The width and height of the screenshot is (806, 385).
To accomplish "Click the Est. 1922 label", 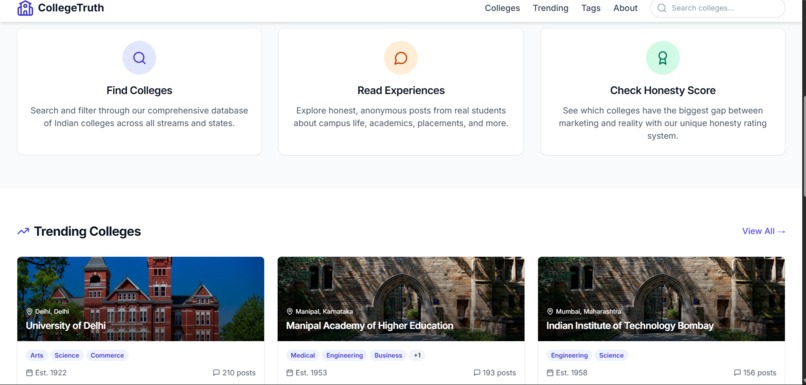I will point(51,373).
